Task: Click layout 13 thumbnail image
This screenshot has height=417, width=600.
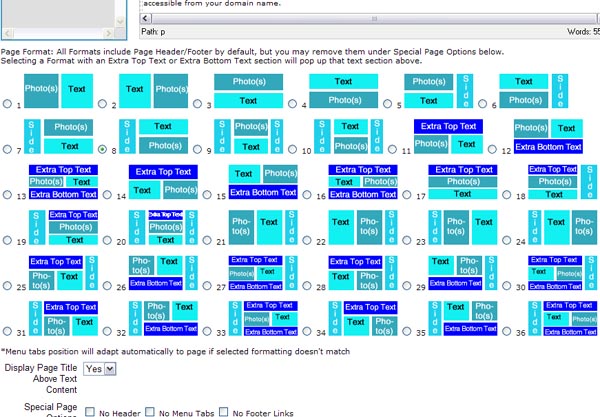Action: pyautogui.click(x=63, y=182)
